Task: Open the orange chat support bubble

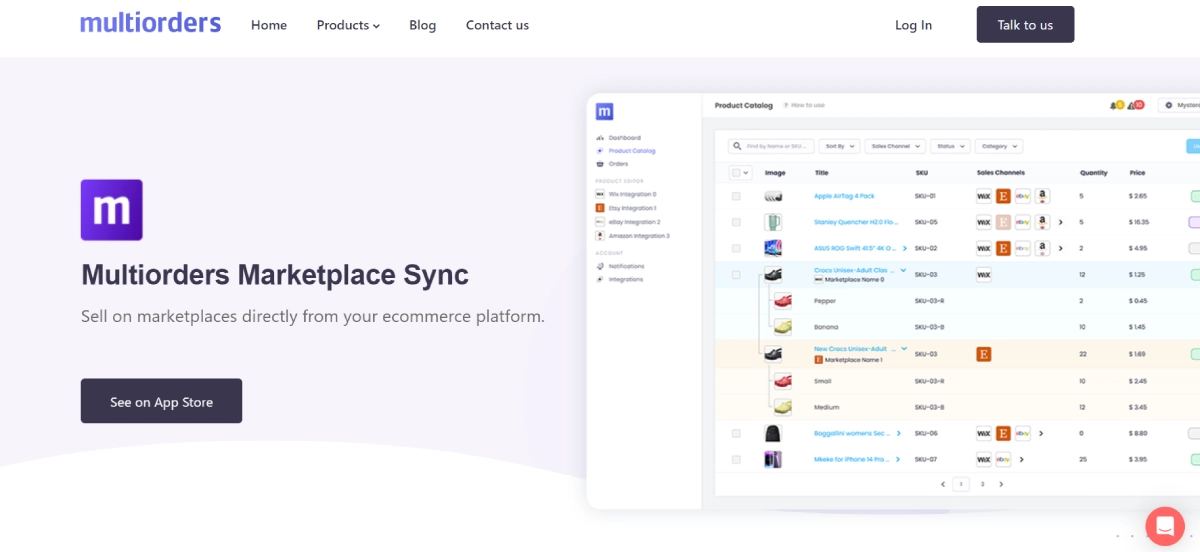Action: (1164, 526)
